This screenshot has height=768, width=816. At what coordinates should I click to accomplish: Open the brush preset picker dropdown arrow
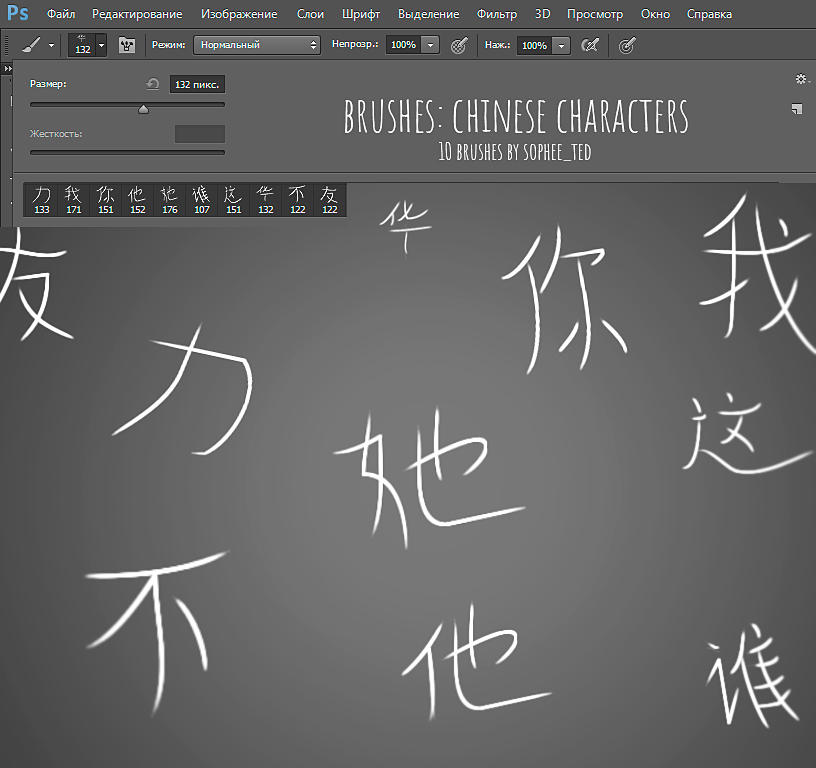pos(101,45)
